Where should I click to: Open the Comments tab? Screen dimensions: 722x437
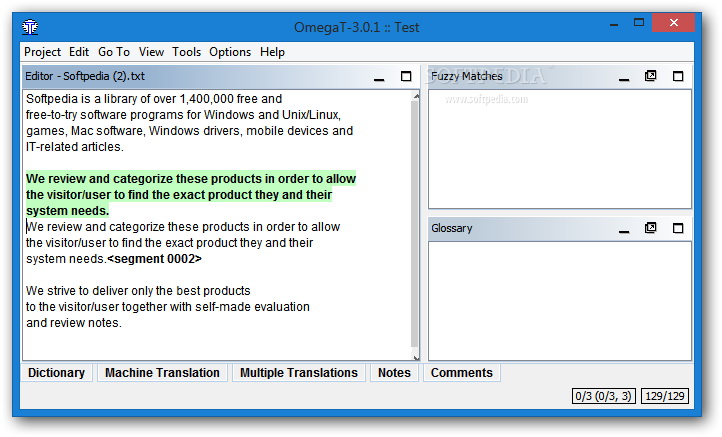tap(461, 373)
